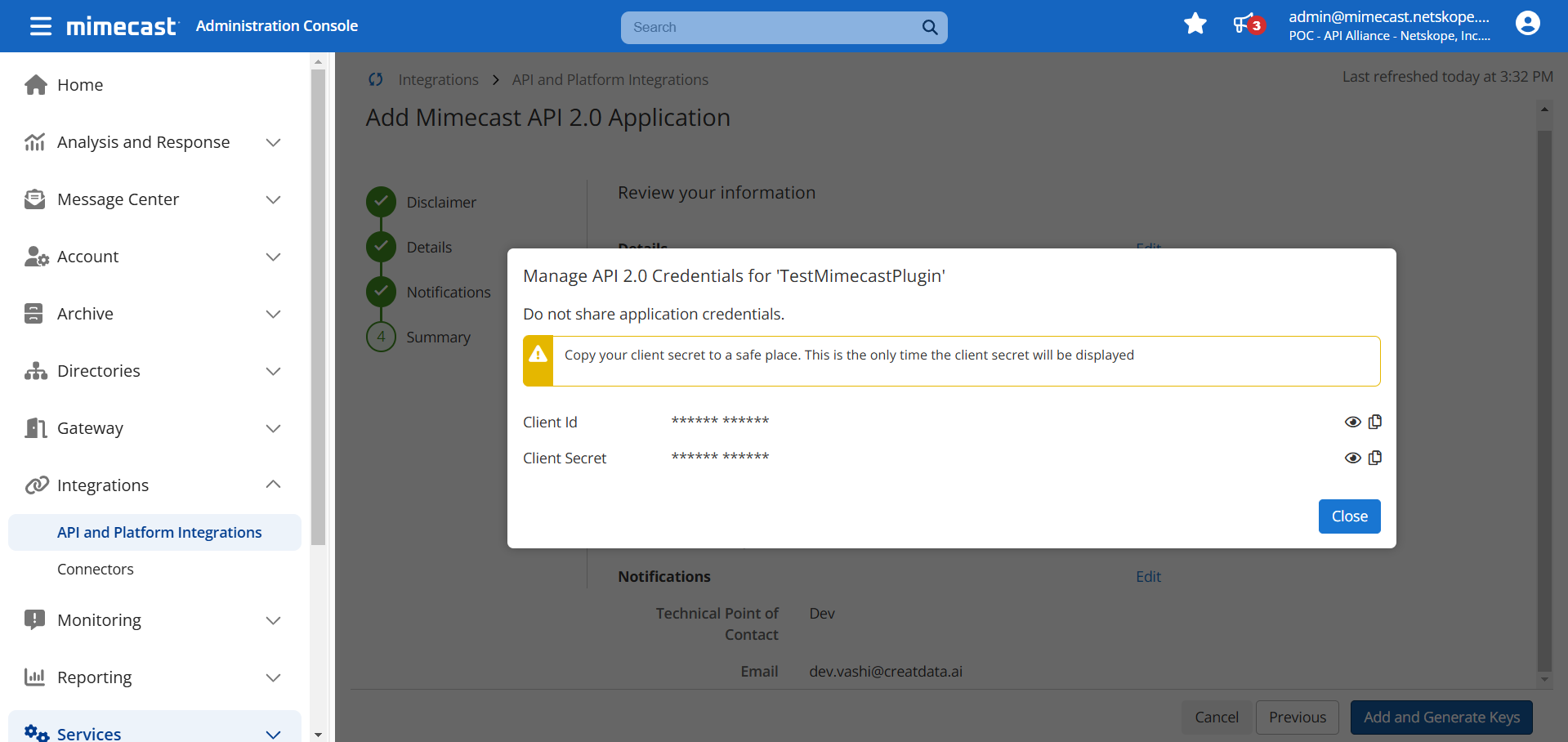Expand Message Center menu
The image size is (1568, 742).
(274, 199)
